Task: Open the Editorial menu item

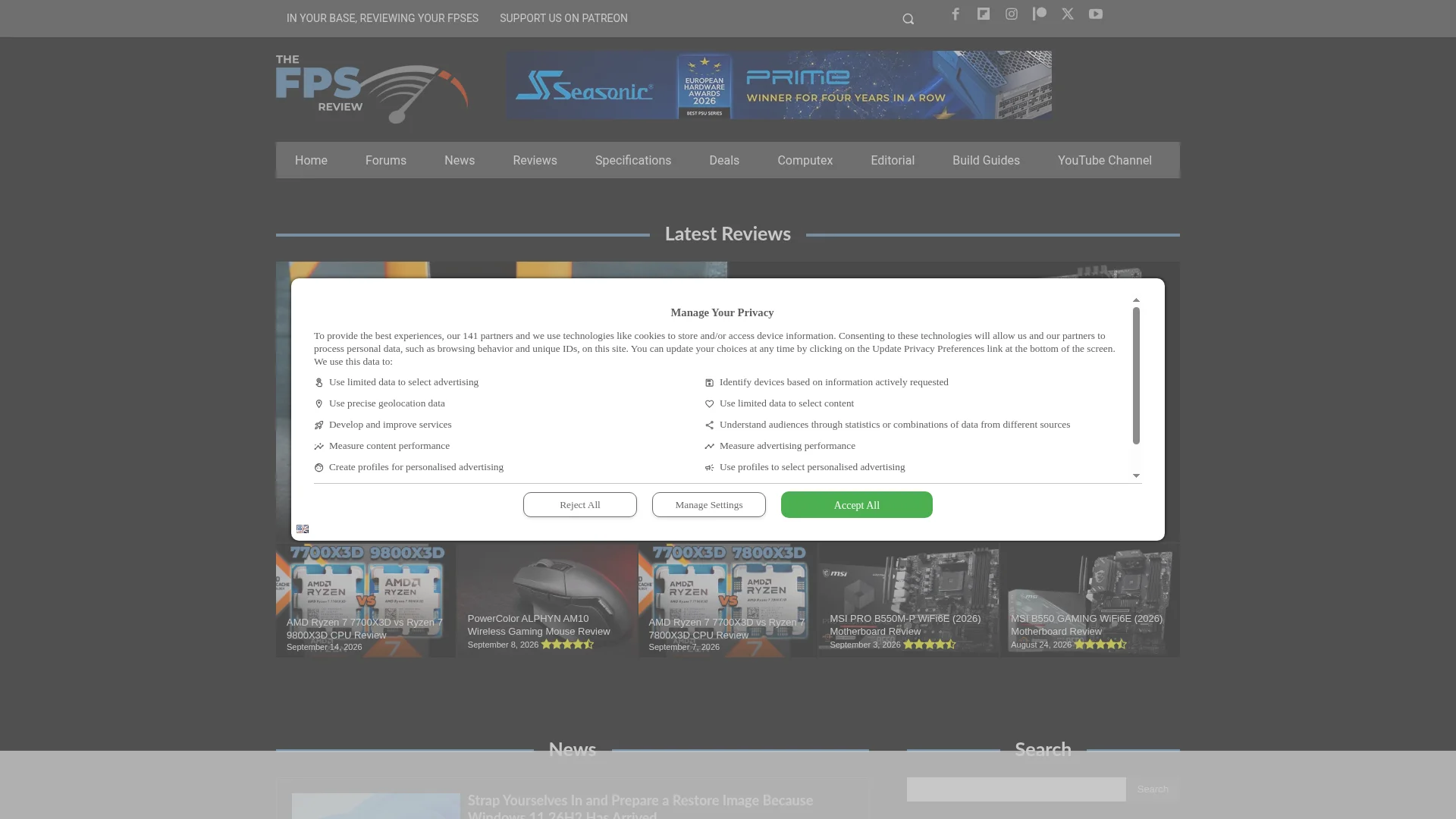Action: click(893, 161)
